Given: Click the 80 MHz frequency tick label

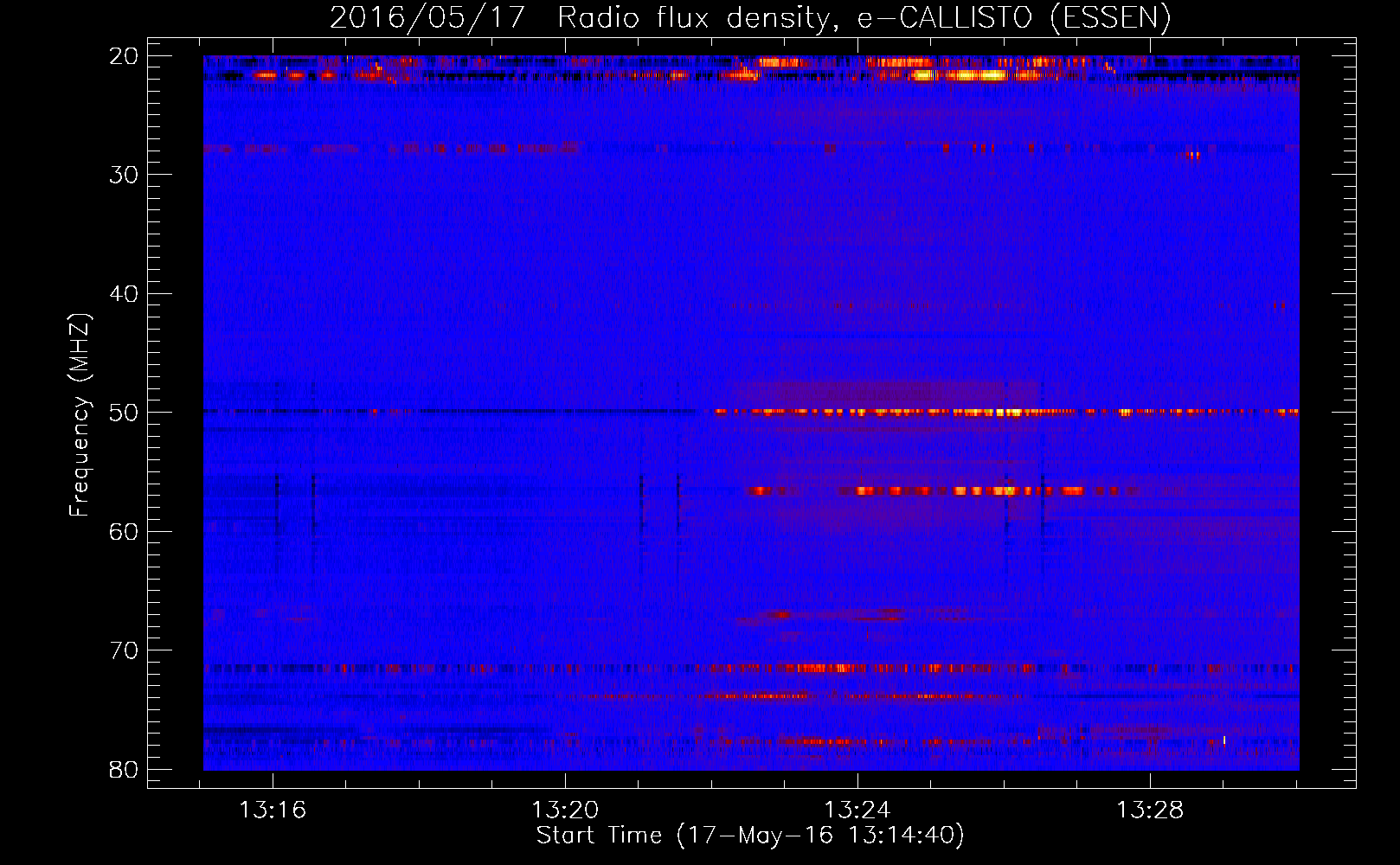Looking at the screenshot, I should click(124, 769).
